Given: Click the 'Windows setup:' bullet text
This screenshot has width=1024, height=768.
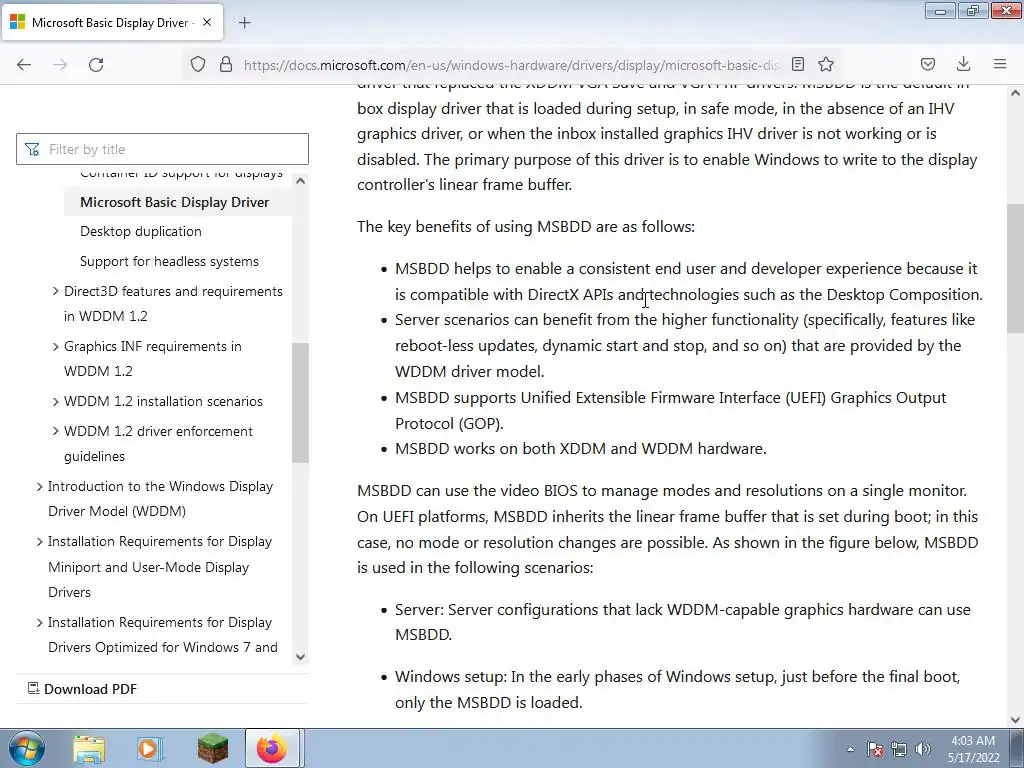Looking at the screenshot, I should (x=451, y=677).
